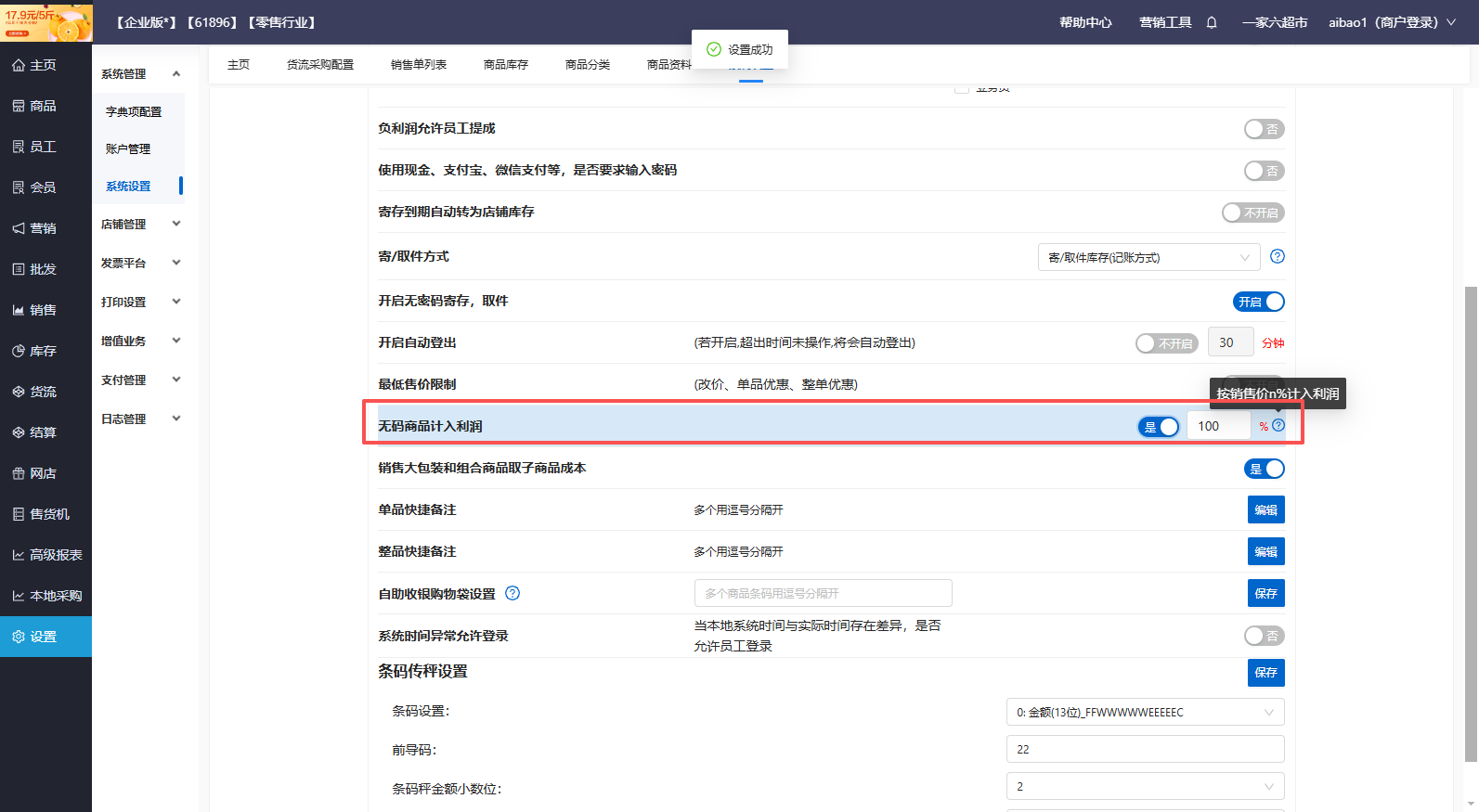Viewport: 1479px width, 812px height.
Task: Open the 寄/取件方式 dropdown
Action: pos(1148,257)
